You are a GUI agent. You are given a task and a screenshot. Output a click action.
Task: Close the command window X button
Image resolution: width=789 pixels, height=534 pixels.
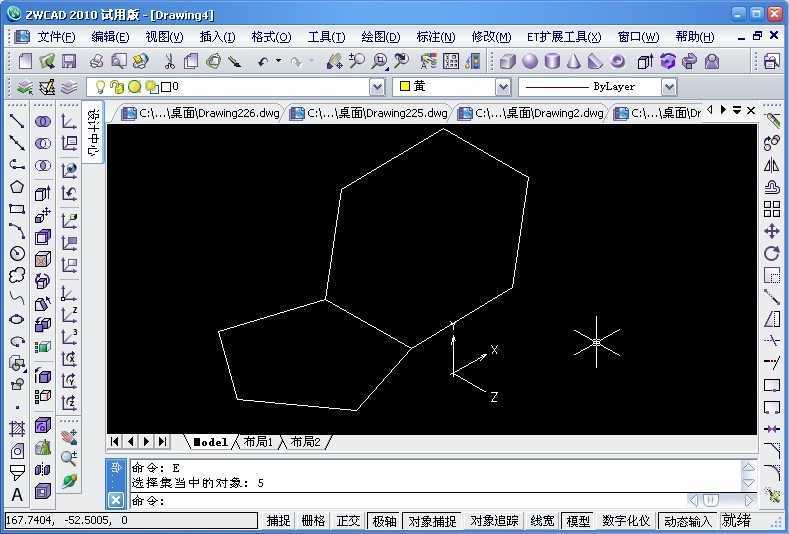coord(116,500)
